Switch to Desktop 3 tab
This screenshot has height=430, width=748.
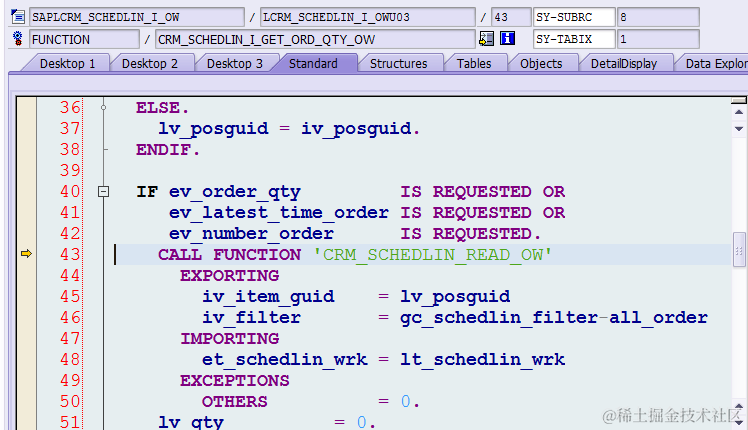235,63
